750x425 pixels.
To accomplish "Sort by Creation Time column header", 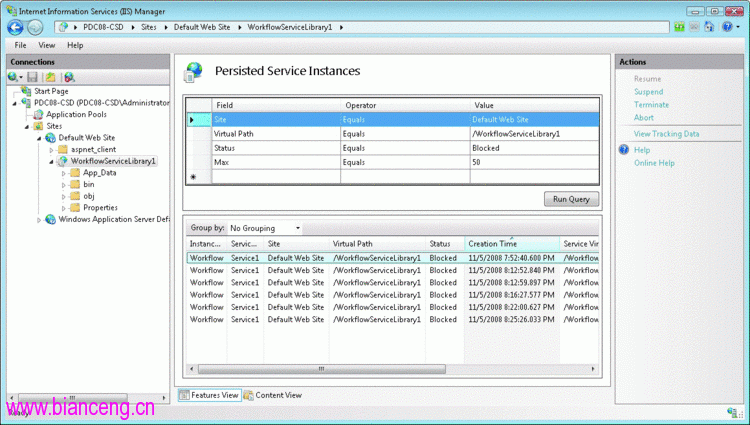I will click(512, 244).
